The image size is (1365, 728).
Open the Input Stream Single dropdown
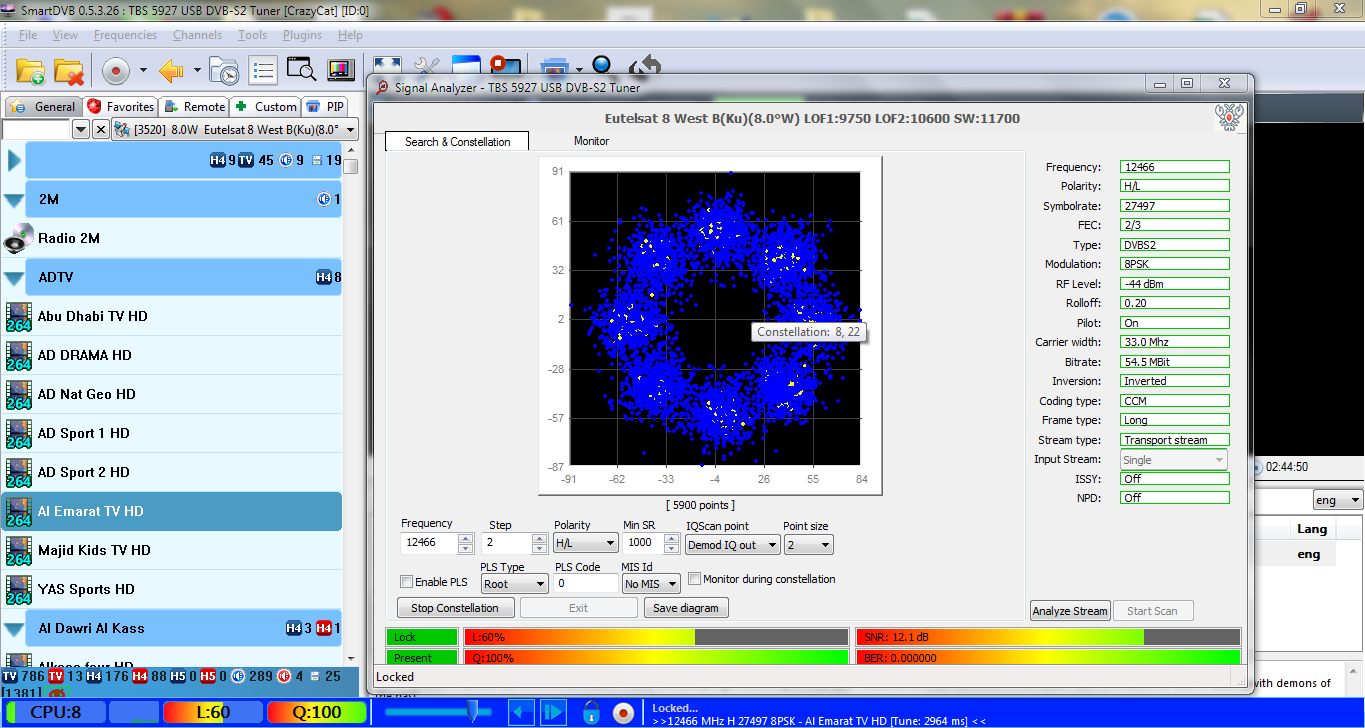click(1175, 460)
